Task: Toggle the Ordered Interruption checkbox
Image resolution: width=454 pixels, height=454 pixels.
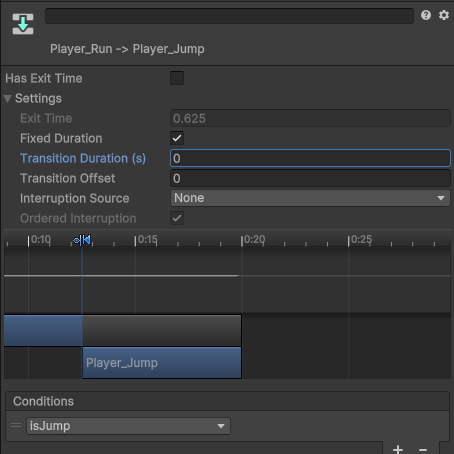Action: click(177, 218)
